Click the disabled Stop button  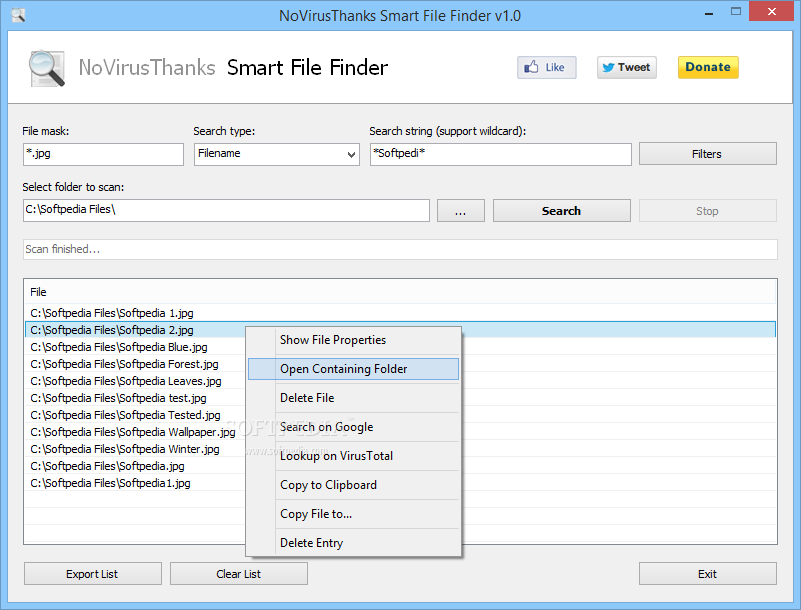click(x=708, y=210)
